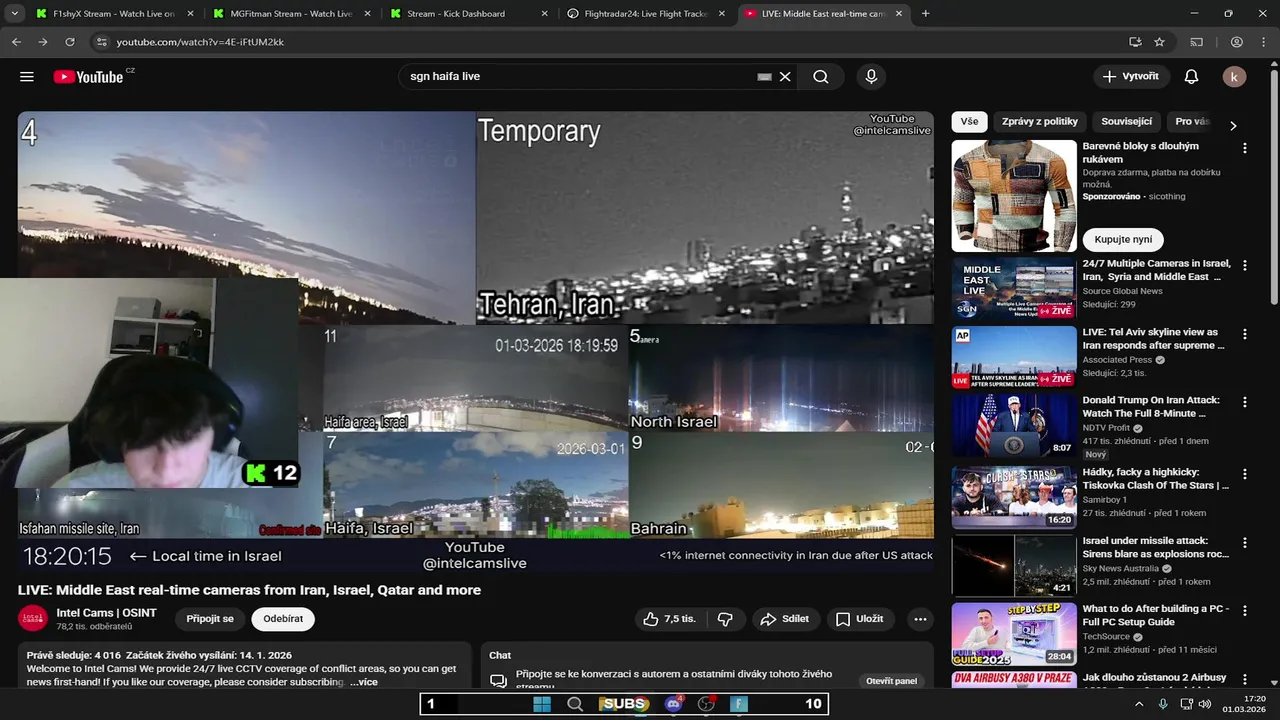The height and width of the screenshot is (720, 1280).
Task: Open options for sponsored Barevné bloky ad
Action: [x=1245, y=148]
